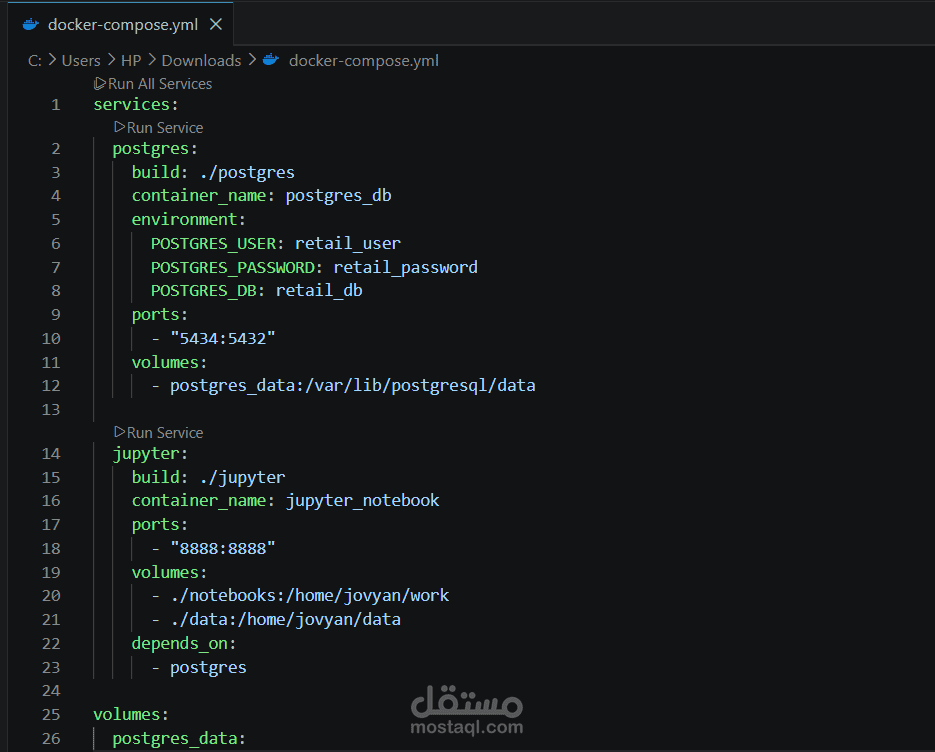
Task: Click the play icon above postgres service
Action: coord(119,127)
